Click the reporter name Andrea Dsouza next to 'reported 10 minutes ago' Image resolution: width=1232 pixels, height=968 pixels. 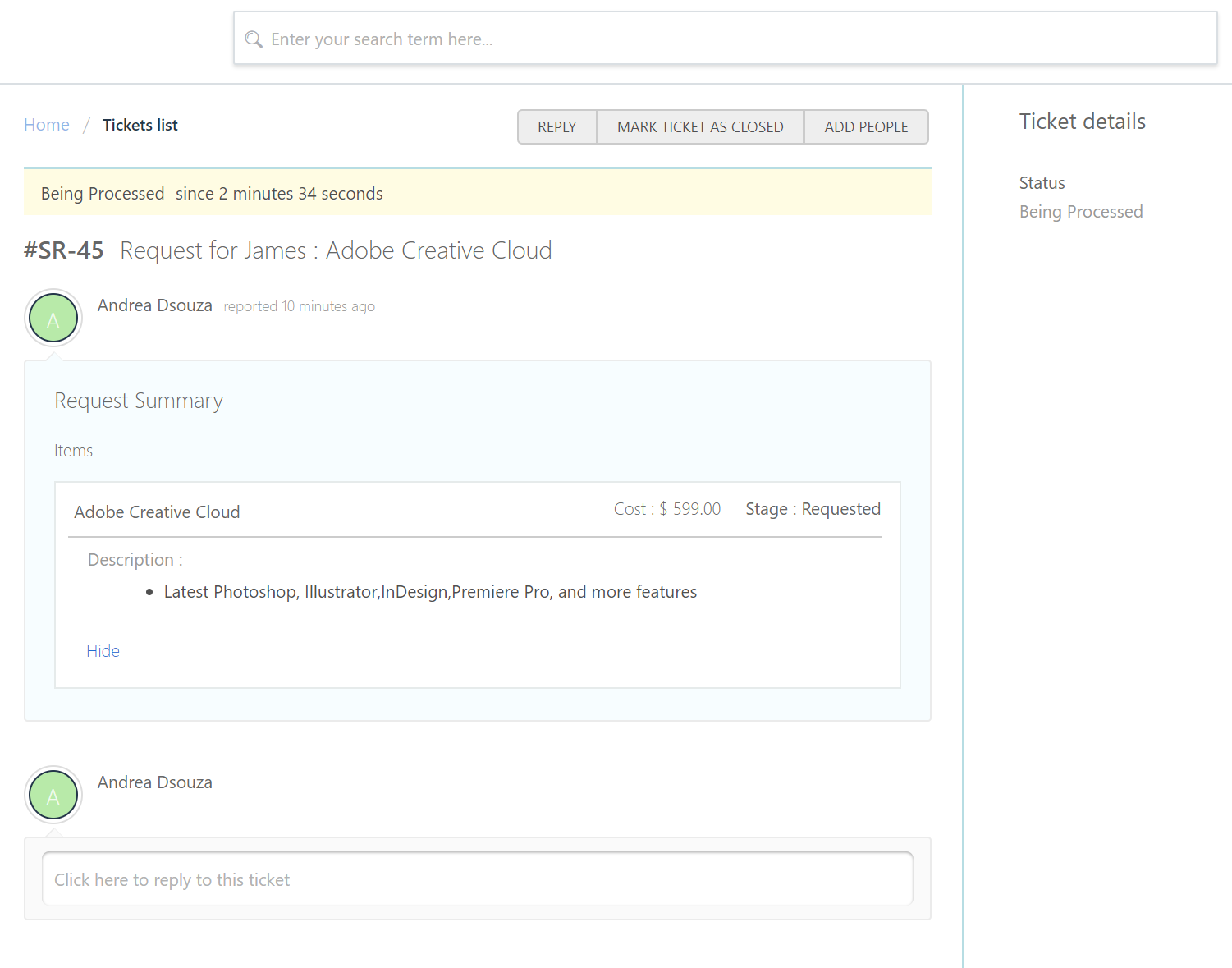[x=155, y=305]
